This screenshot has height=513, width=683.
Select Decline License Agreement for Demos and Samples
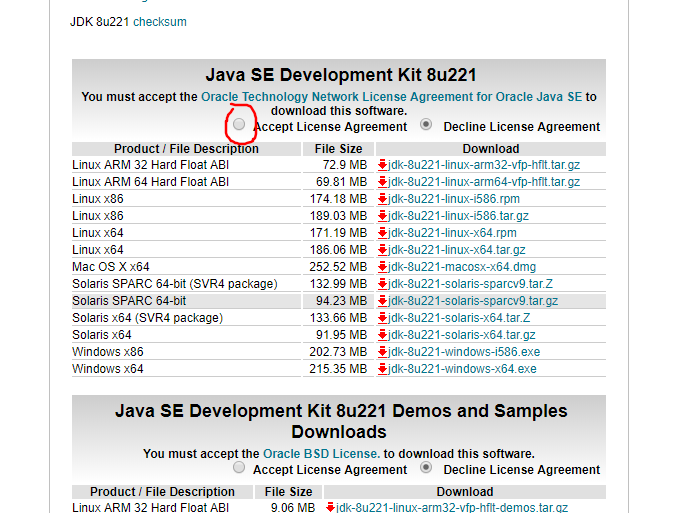(426, 468)
